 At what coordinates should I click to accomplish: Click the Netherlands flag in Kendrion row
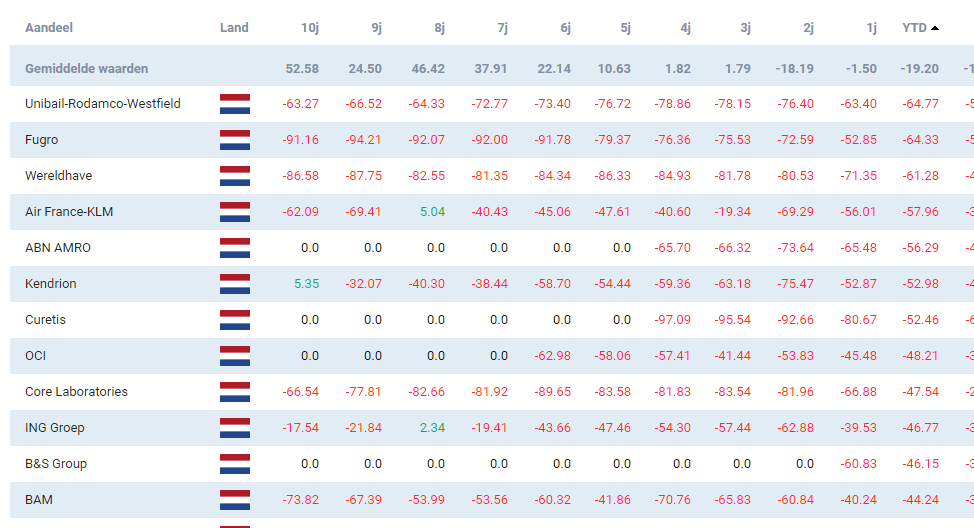click(x=235, y=284)
